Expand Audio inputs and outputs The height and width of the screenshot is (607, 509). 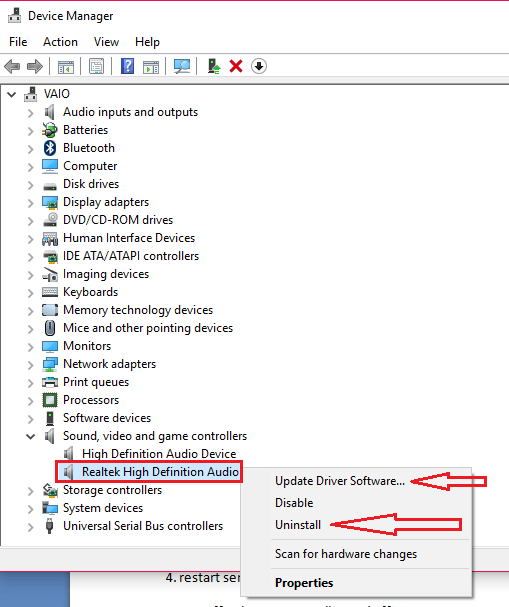point(31,113)
